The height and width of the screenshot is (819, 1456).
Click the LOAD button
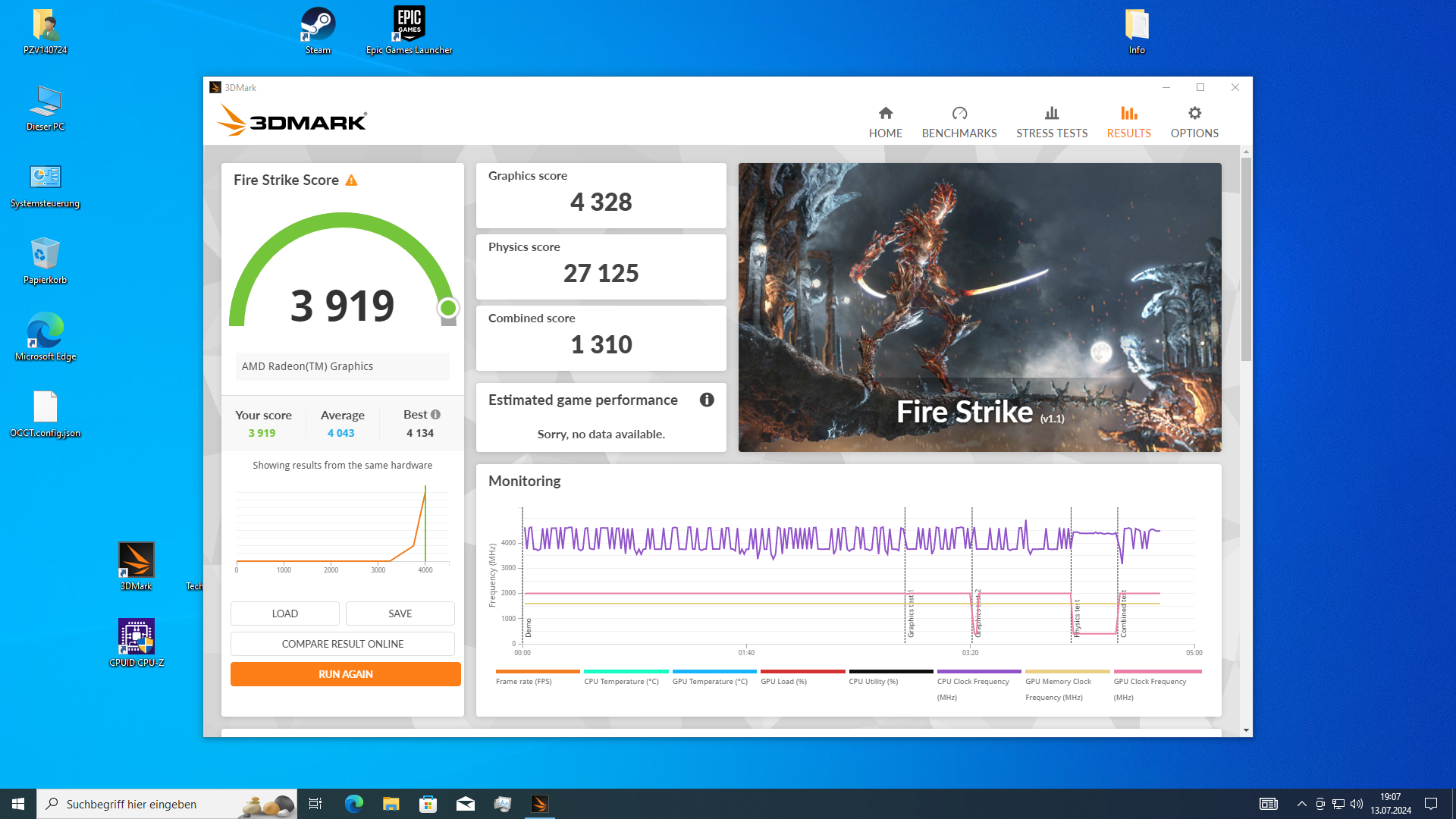pos(285,613)
